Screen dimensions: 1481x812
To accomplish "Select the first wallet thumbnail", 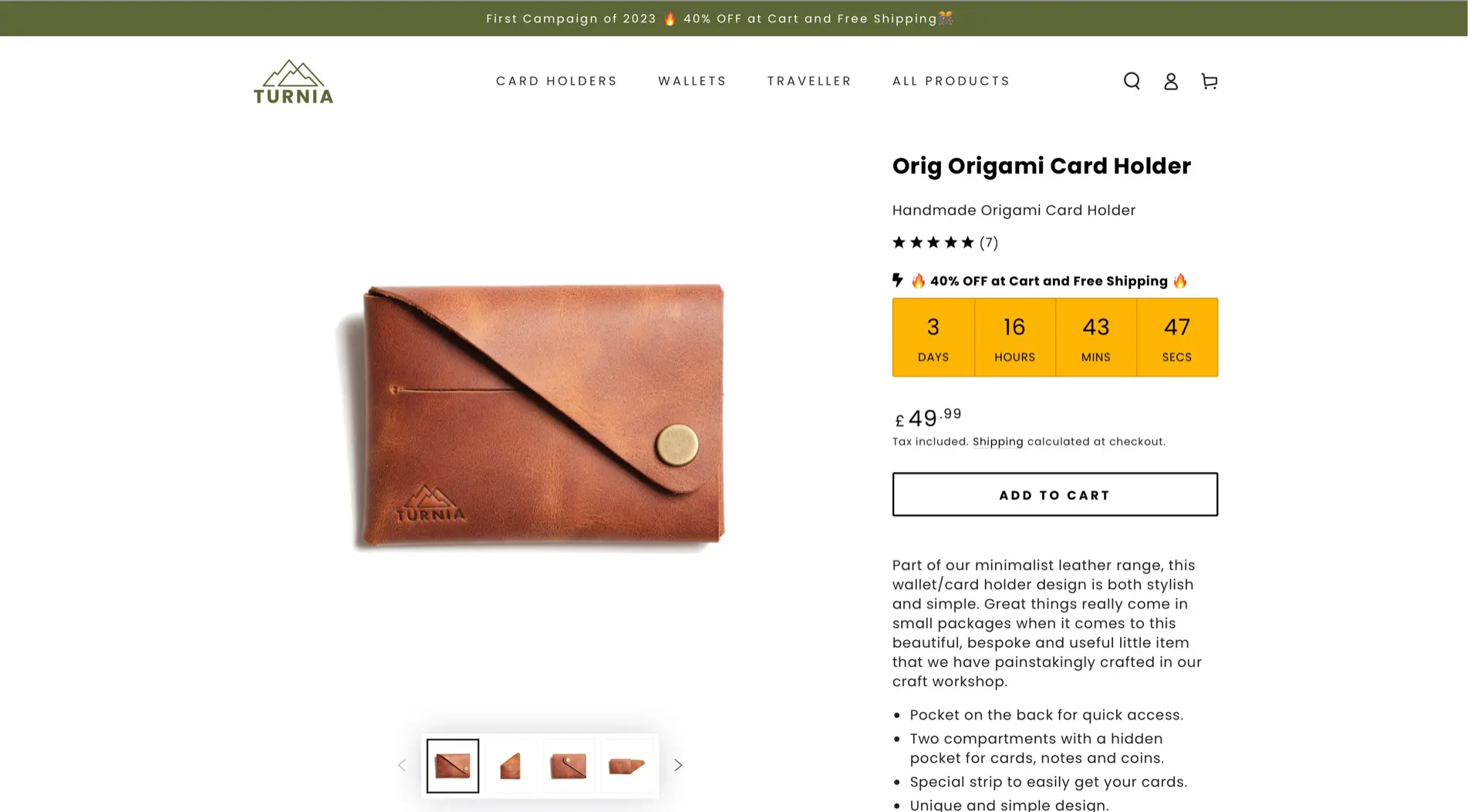I will click(453, 766).
